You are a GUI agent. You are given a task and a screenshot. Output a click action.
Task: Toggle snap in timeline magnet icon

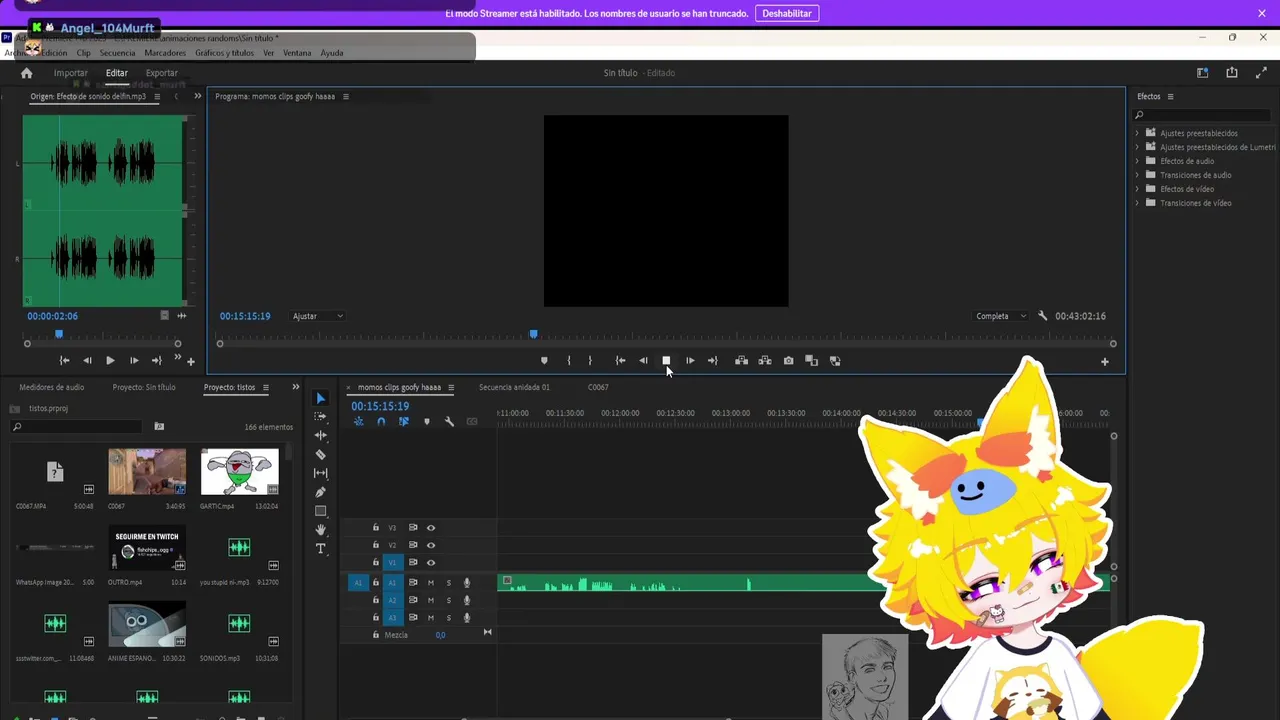point(381,422)
